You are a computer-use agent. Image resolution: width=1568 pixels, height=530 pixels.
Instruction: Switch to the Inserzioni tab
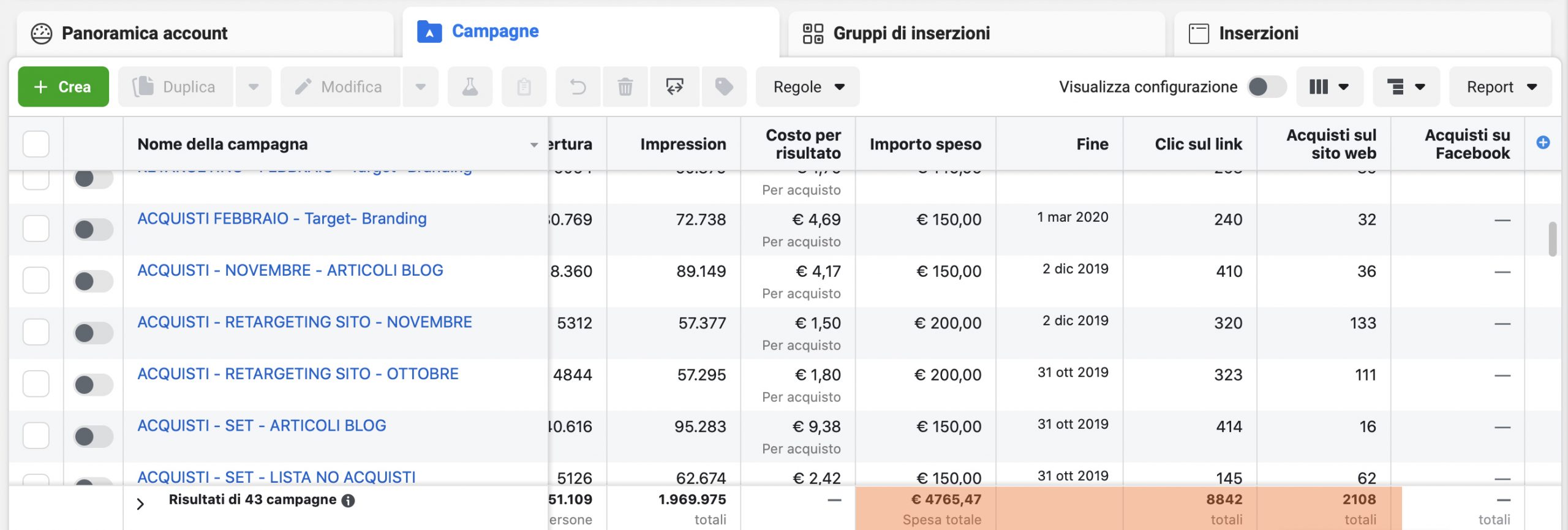pos(1258,33)
